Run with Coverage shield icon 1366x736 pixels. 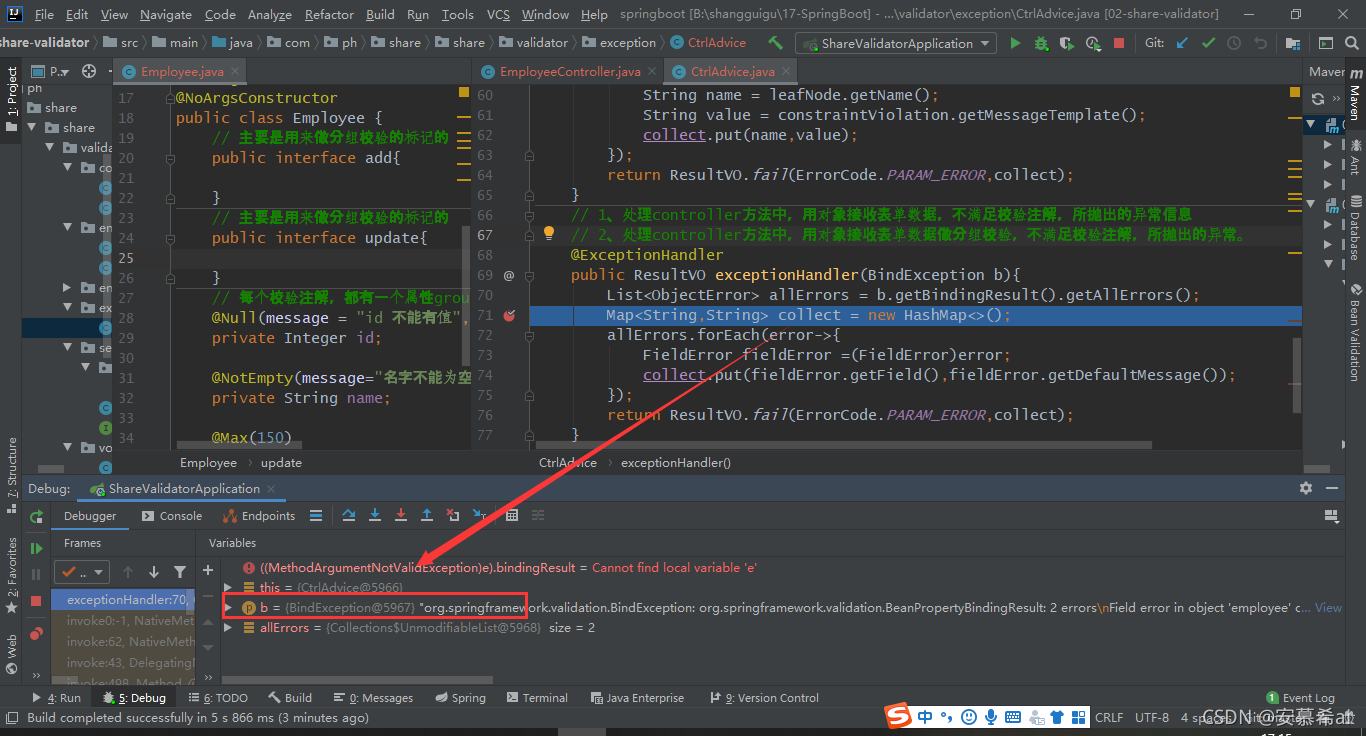[1067, 43]
